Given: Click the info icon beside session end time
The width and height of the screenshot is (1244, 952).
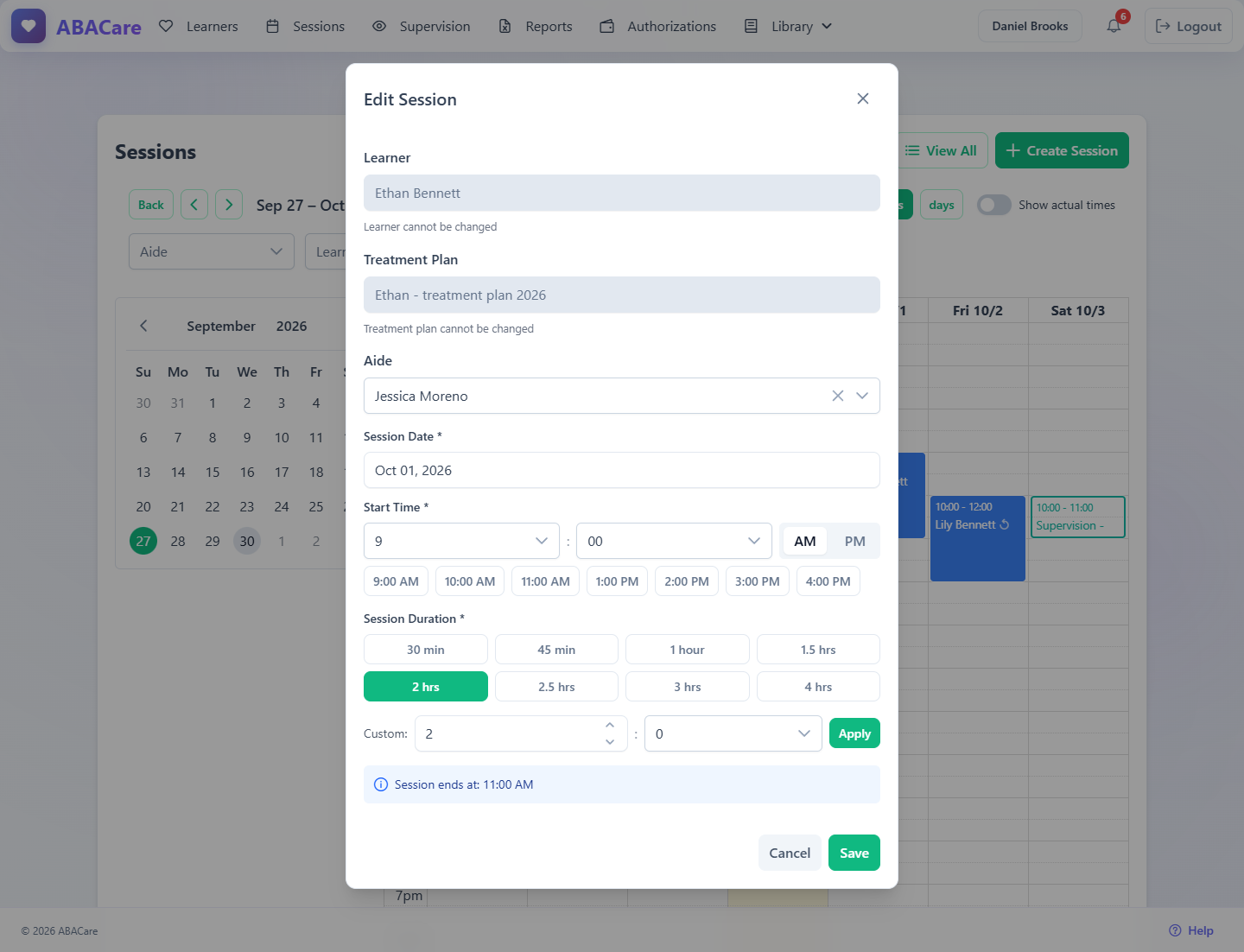Looking at the screenshot, I should (x=381, y=784).
